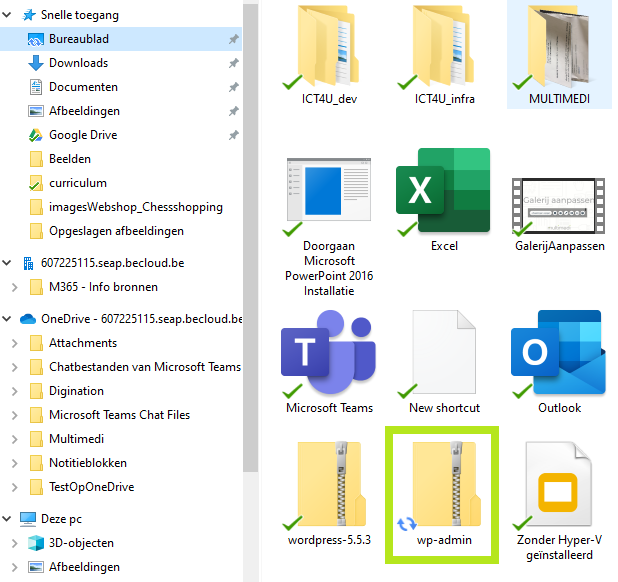Click the 'Microsoft Teams' file name label
618x582 pixels.
[x=329, y=408]
